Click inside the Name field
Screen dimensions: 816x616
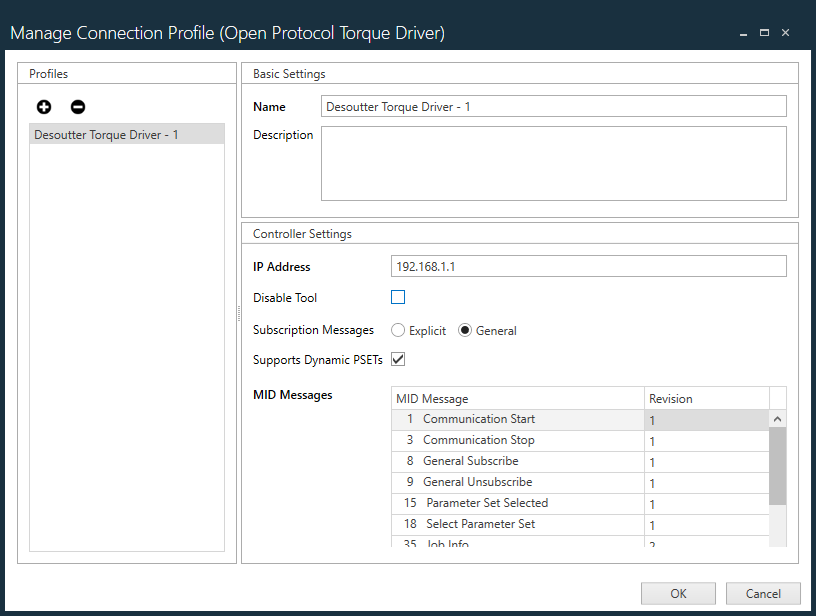tap(552, 106)
